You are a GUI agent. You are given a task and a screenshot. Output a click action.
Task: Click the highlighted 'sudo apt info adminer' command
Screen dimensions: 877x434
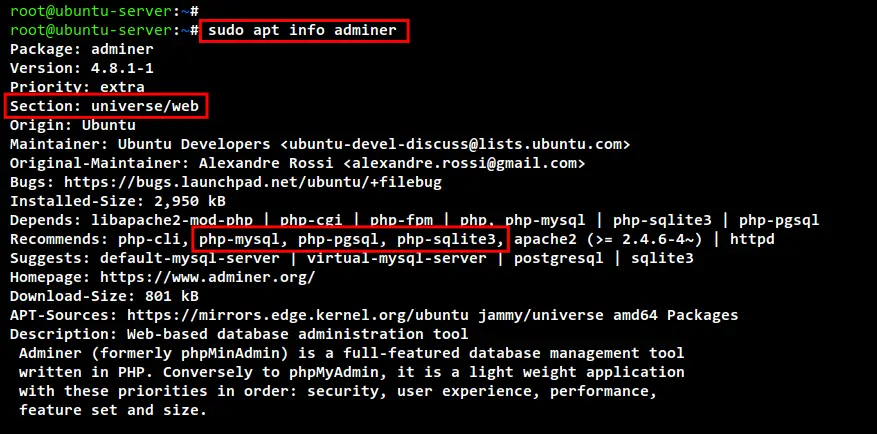click(304, 30)
